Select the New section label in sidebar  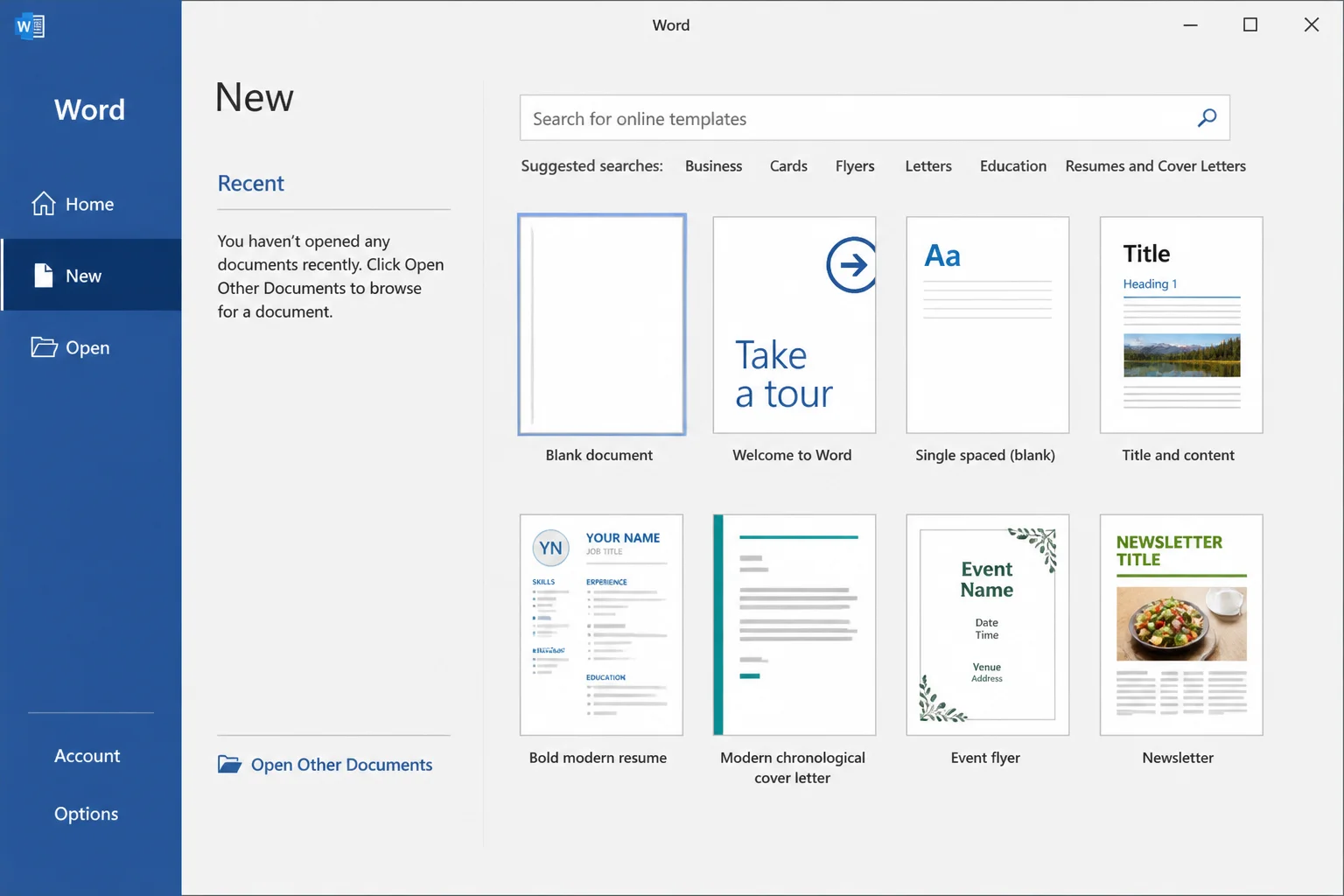(x=84, y=276)
